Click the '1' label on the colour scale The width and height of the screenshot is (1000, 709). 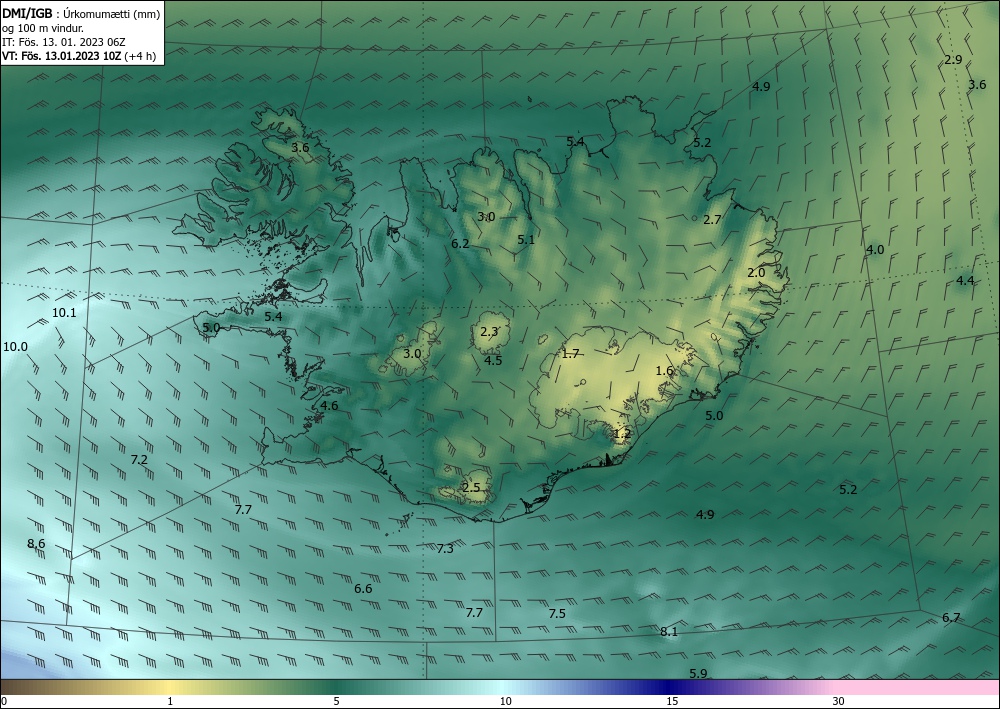point(170,702)
